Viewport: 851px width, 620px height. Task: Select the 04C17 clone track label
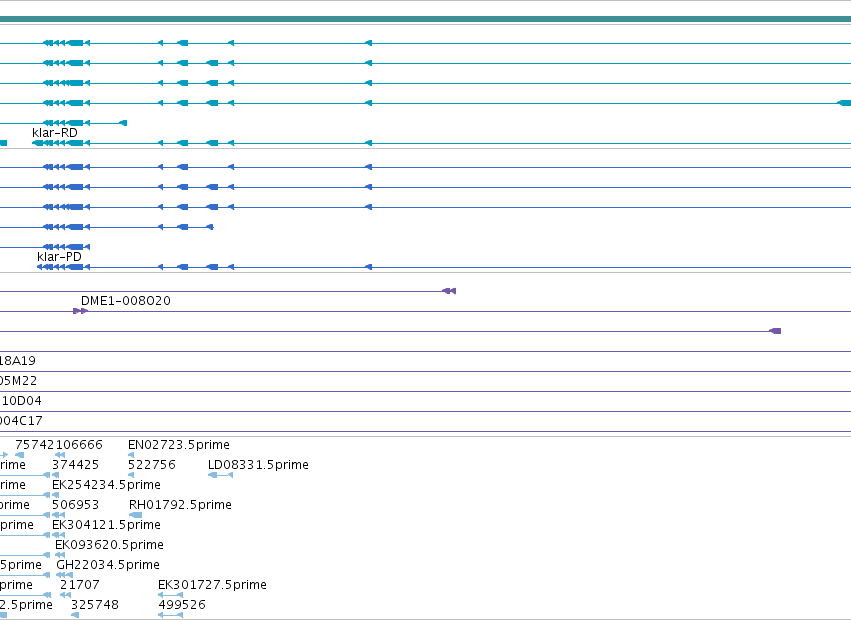(x=21, y=421)
